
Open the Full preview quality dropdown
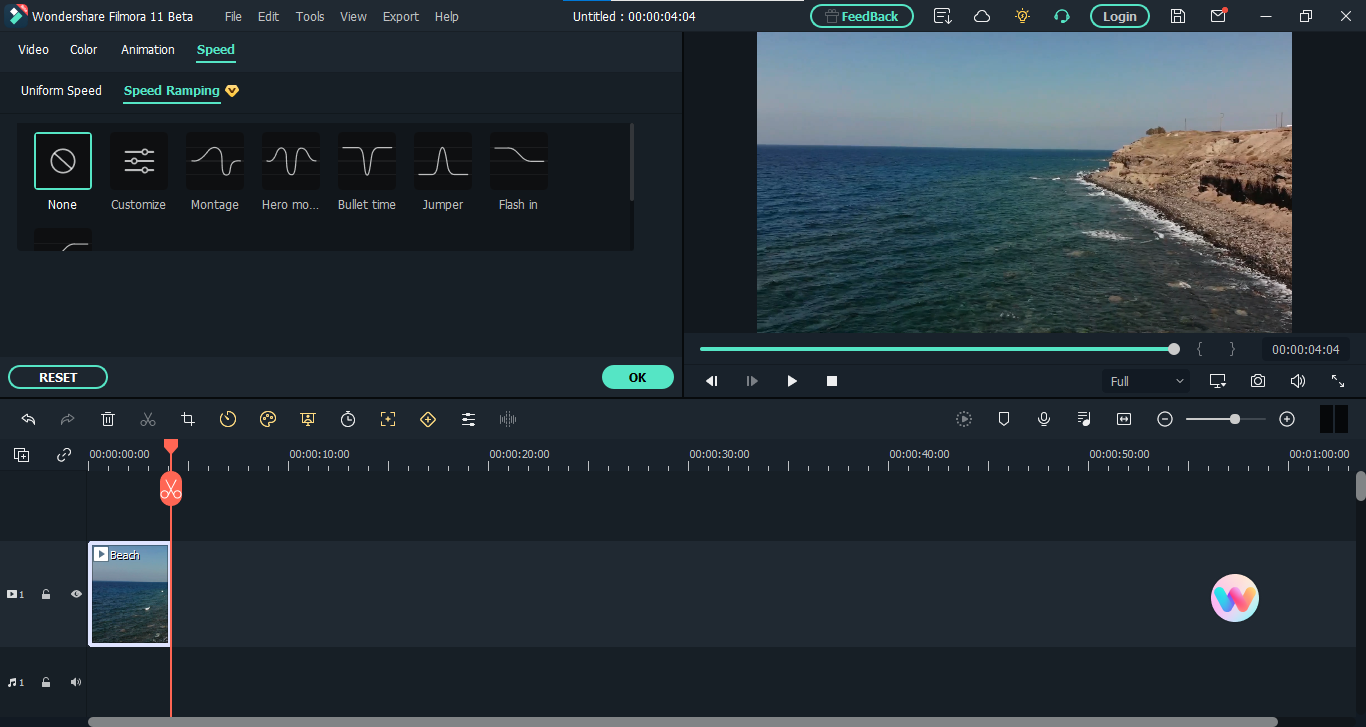[1147, 381]
